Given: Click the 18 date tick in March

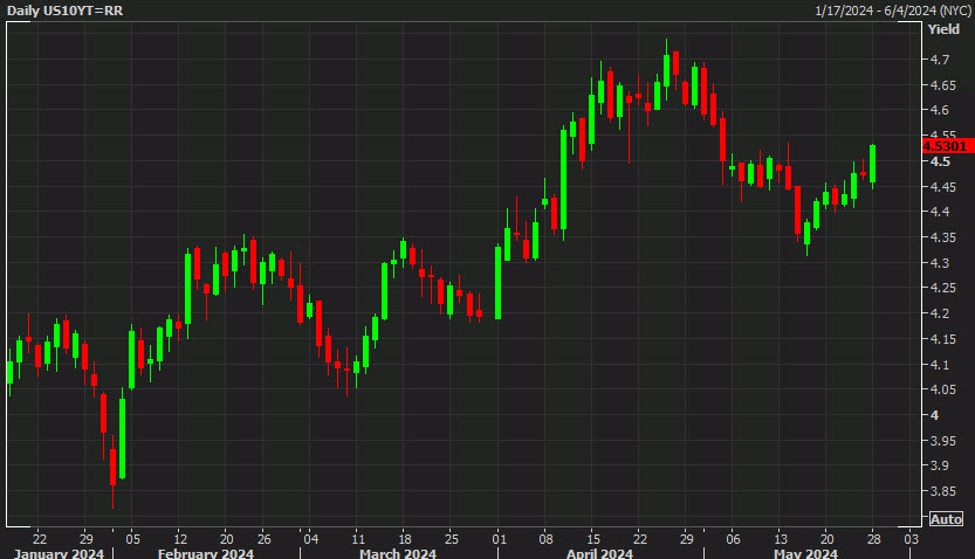Looking at the screenshot, I should pos(405,539).
